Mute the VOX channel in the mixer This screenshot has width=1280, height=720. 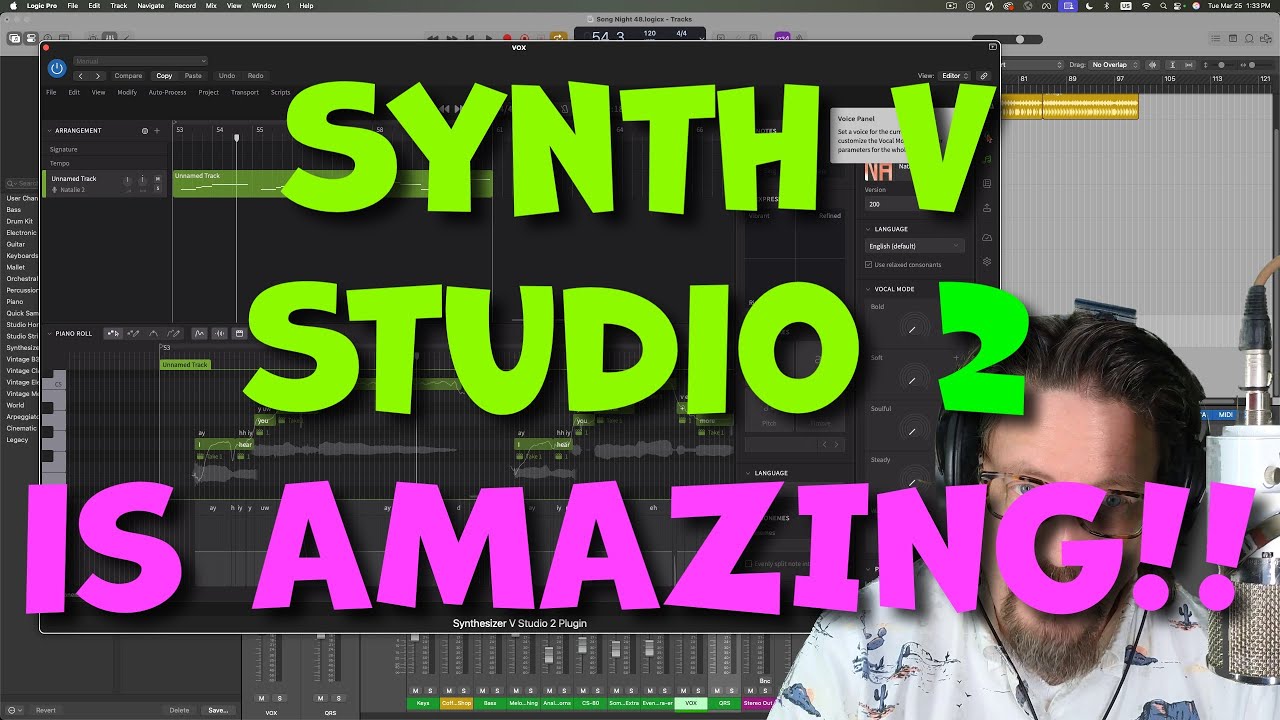click(x=682, y=691)
